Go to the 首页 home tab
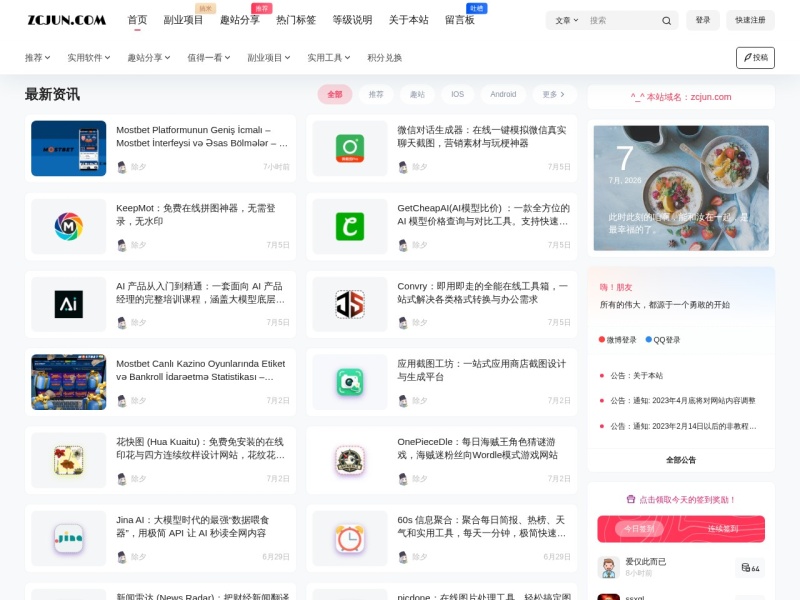800x600 pixels. pyautogui.click(x=137, y=20)
